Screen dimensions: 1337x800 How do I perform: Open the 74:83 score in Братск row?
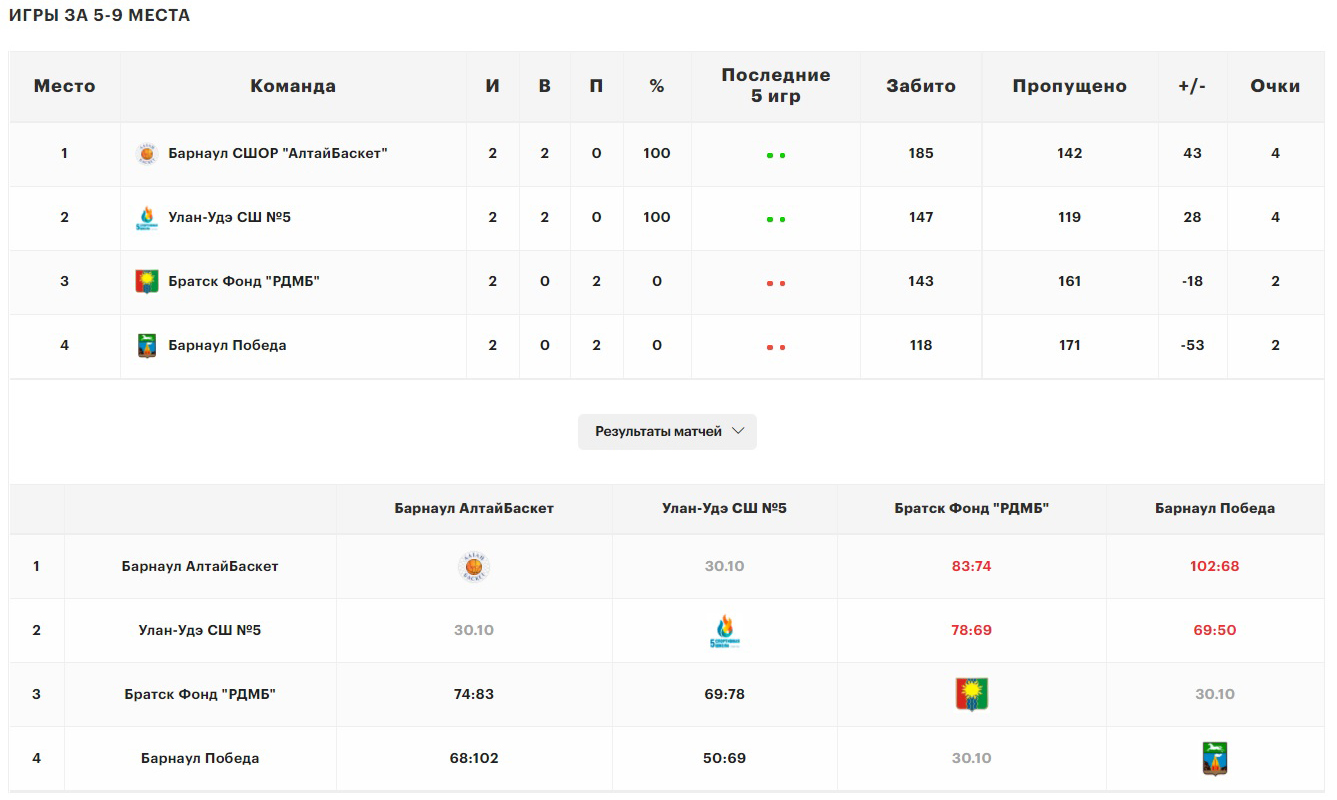[474, 694]
